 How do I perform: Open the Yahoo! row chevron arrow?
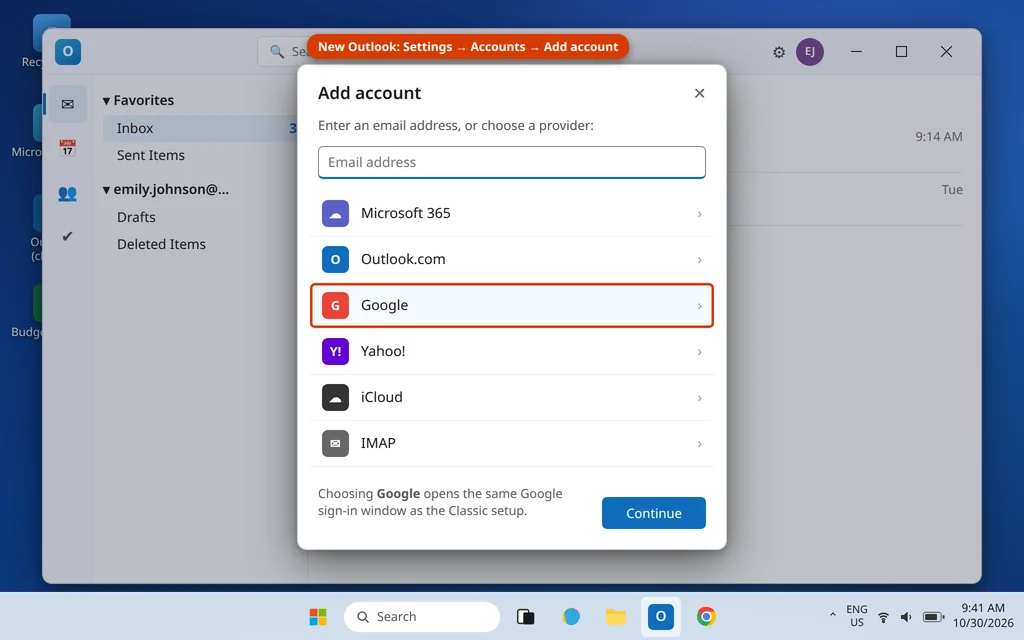(699, 352)
